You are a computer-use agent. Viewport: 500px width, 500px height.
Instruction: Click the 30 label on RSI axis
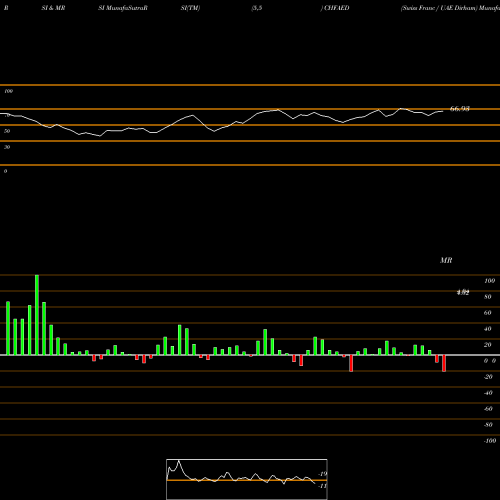click(x=7, y=147)
